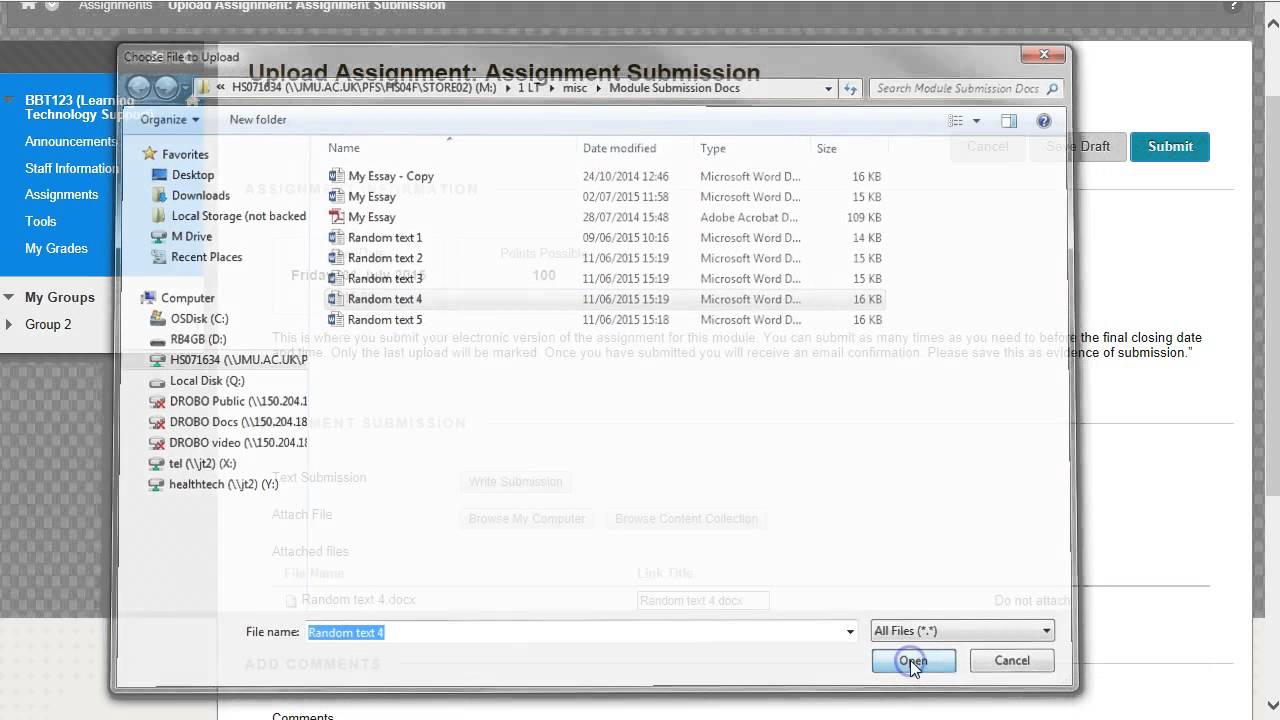Toggle the preview pane icon
Screen dimensions: 1280x720
click(x=1009, y=121)
